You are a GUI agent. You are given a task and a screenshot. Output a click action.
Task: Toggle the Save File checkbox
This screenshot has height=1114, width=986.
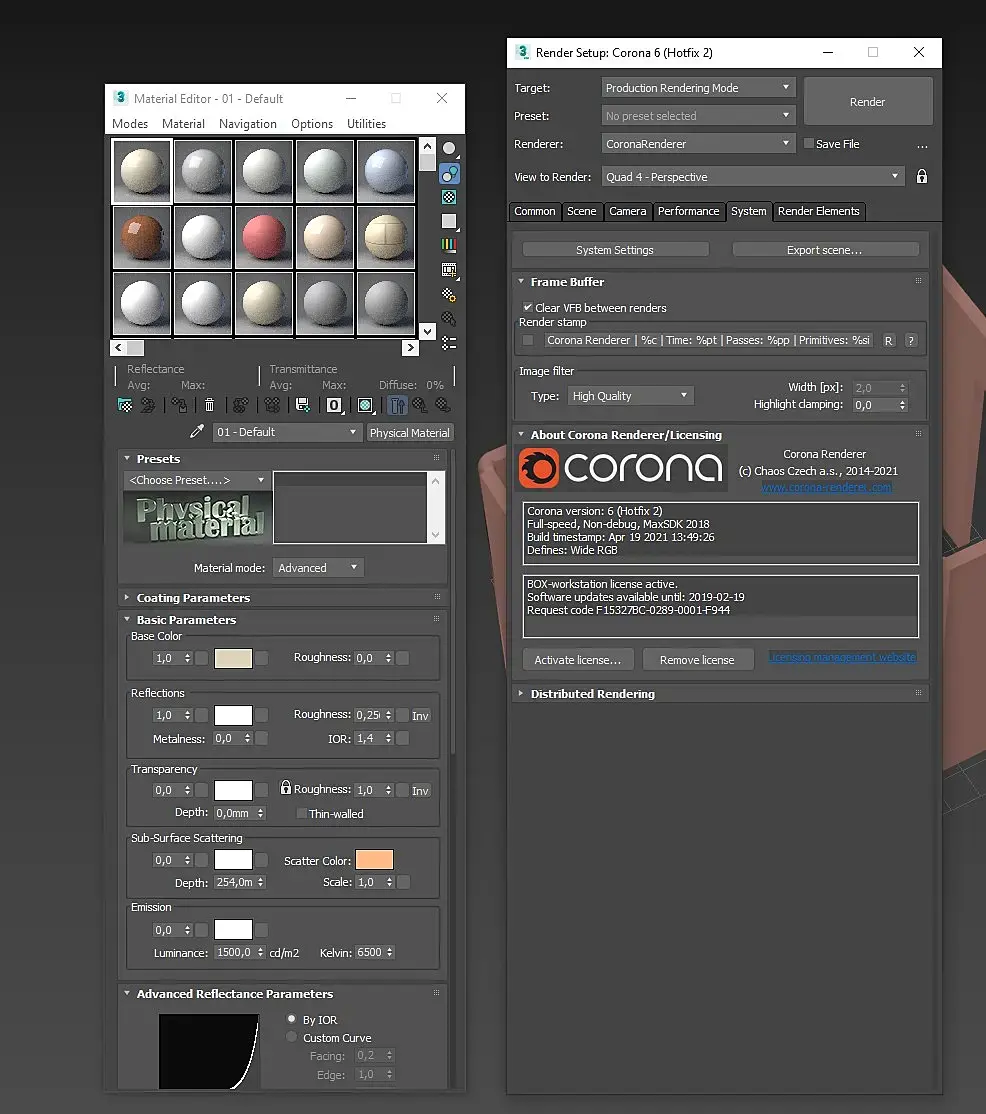808,144
